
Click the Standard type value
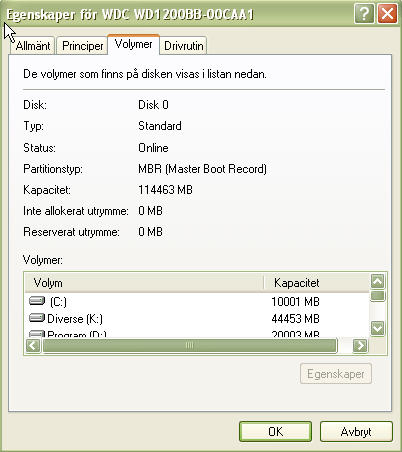tap(160, 126)
